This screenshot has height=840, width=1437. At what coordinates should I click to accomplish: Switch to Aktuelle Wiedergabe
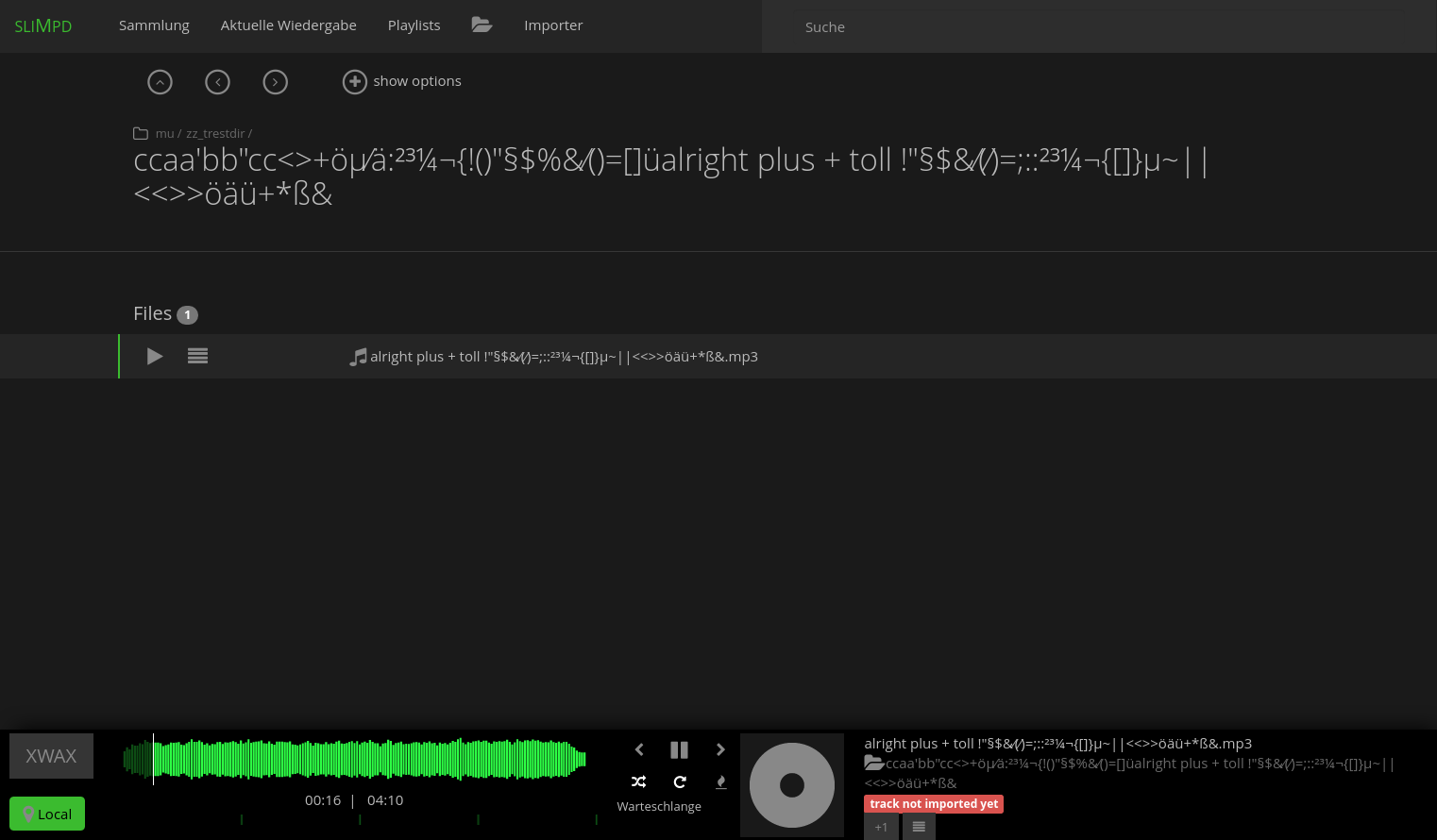[x=288, y=25]
